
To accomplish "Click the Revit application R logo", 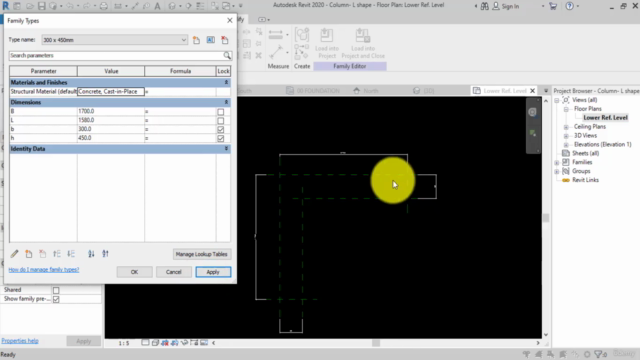I will (x=6, y=6).
